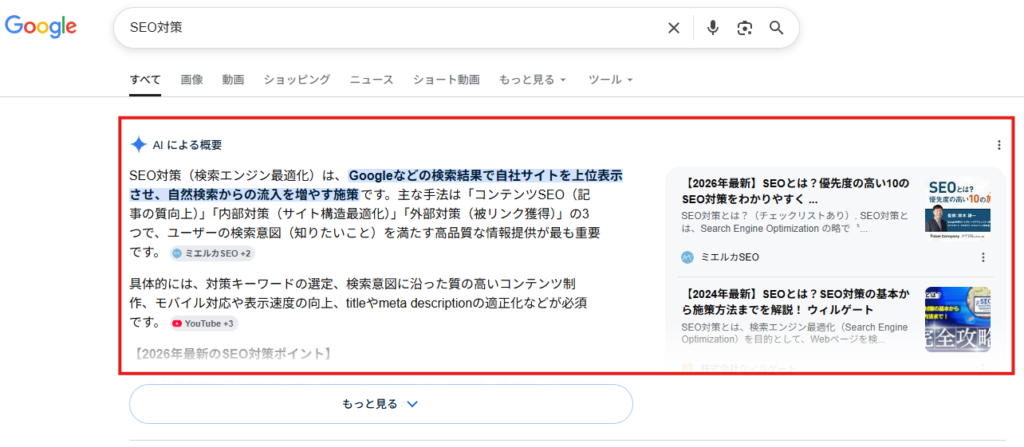Open three-dot menu on ミエルカSEO card
This screenshot has width=1024, height=447.
(x=983, y=257)
